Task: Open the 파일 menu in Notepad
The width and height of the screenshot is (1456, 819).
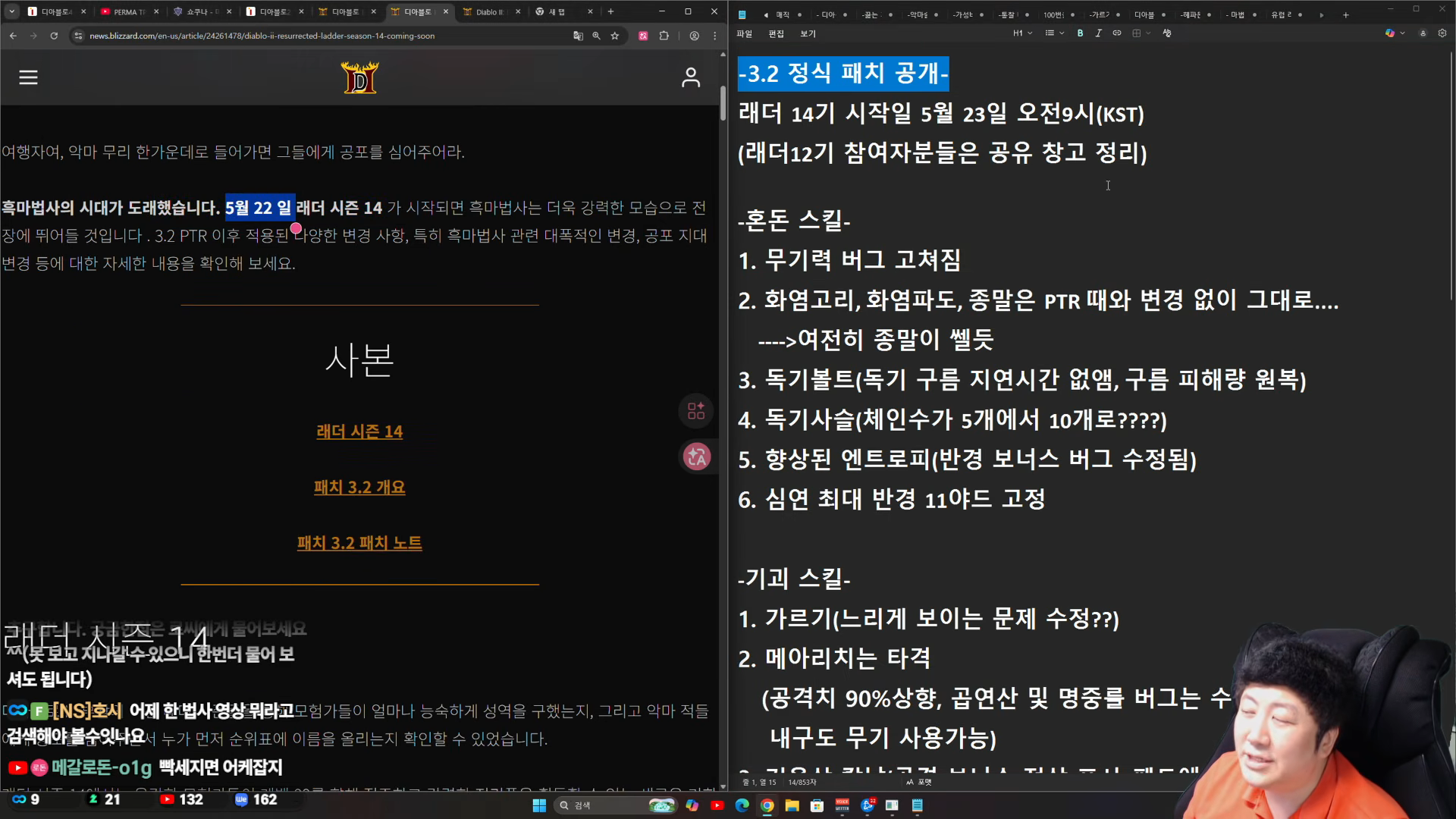Action: [744, 33]
